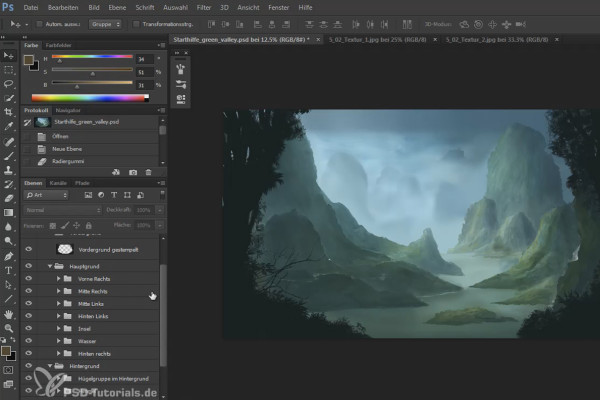Select the Starthilfe_green_valley.psd snapshot thumbnail
Screen dimensions: 600x400
(42, 122)
